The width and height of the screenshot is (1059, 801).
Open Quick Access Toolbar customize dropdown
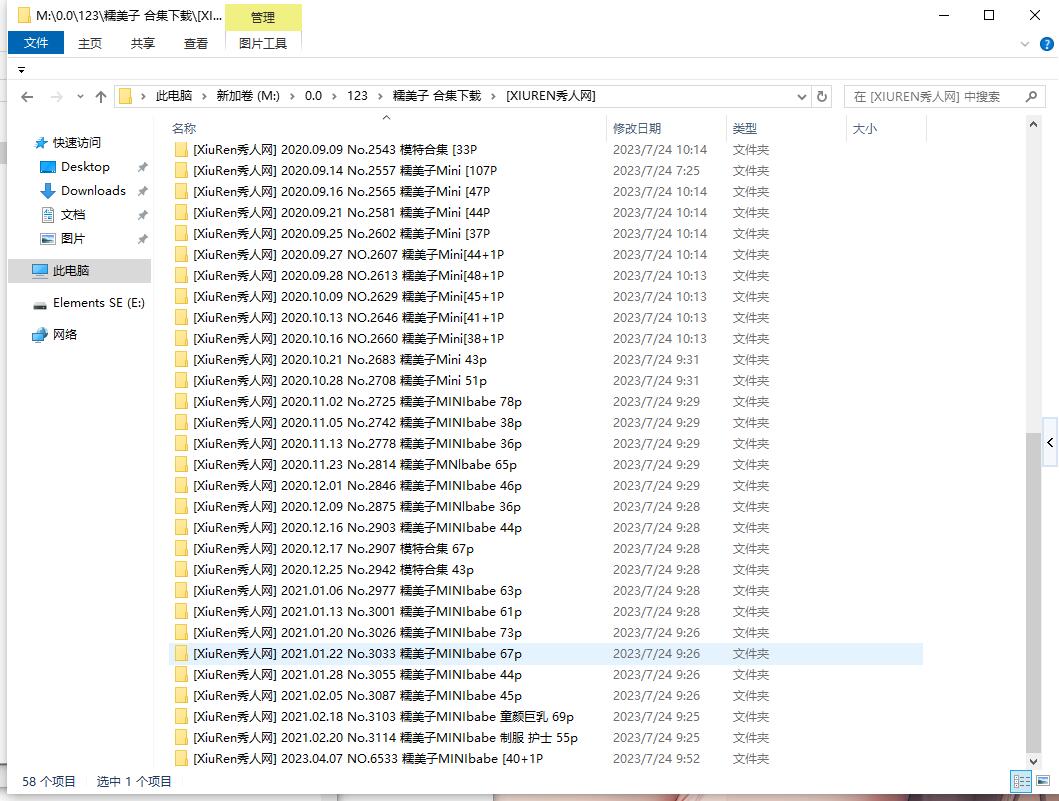[22, 70]
